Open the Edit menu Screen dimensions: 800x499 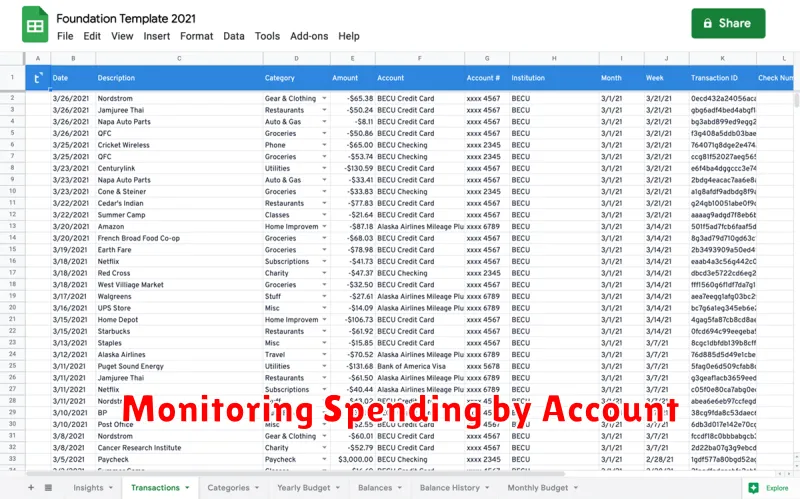click(92, 36)
